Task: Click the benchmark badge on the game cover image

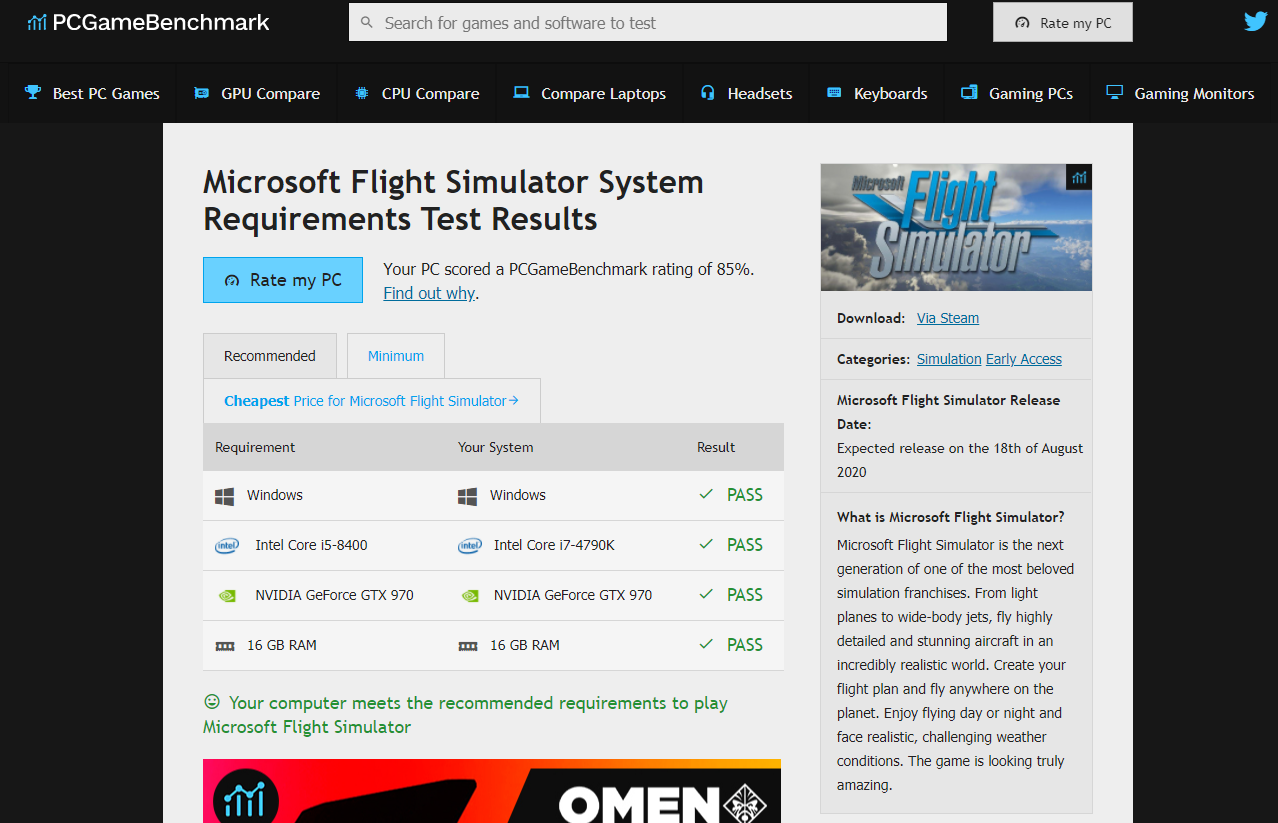Action: pyautogui.click(x=1079, y=177)
